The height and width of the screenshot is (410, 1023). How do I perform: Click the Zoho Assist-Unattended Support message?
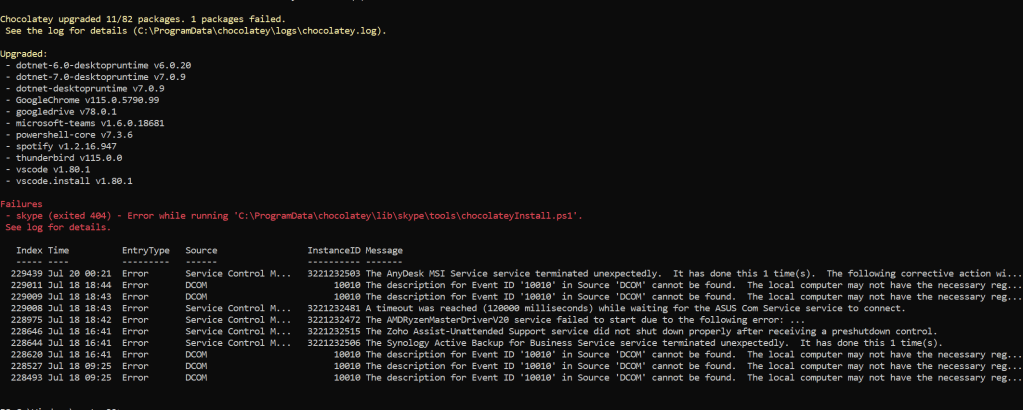tap(651, 332)
